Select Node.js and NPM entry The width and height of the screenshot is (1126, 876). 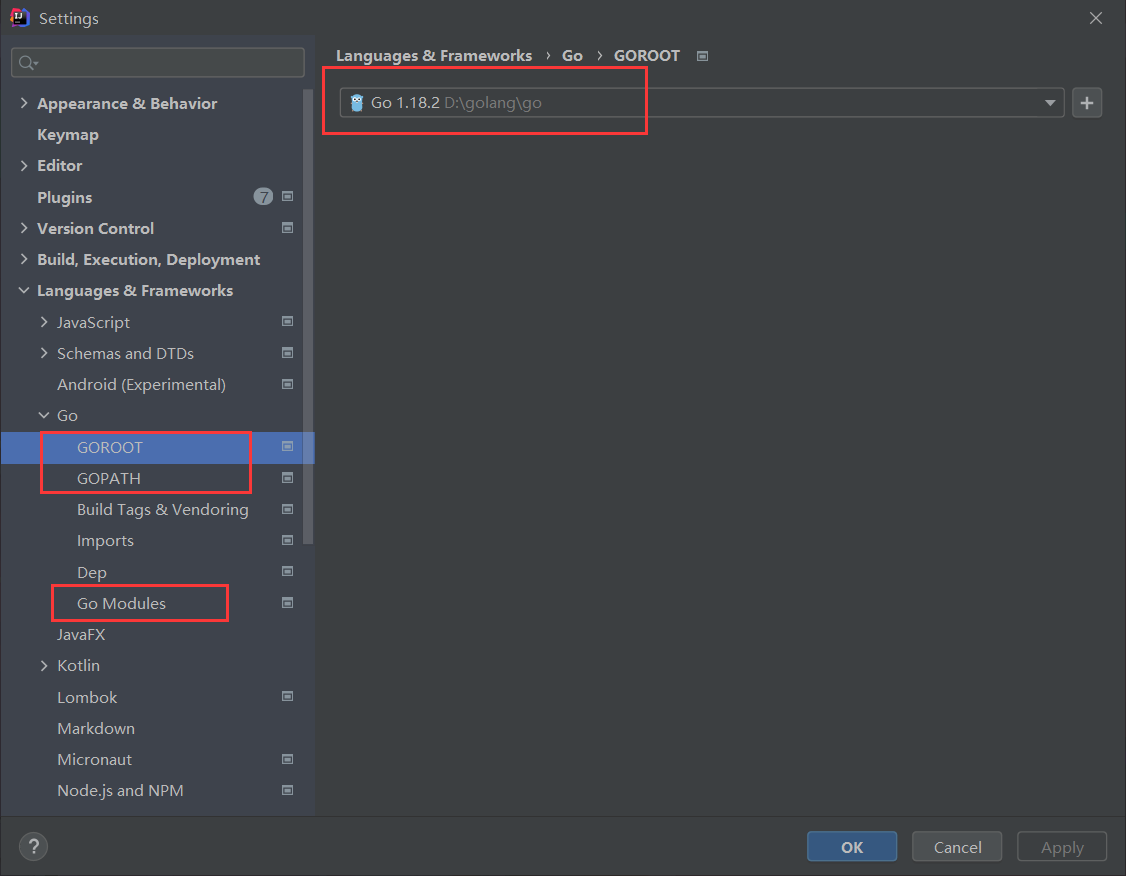(x=121, y=791)
